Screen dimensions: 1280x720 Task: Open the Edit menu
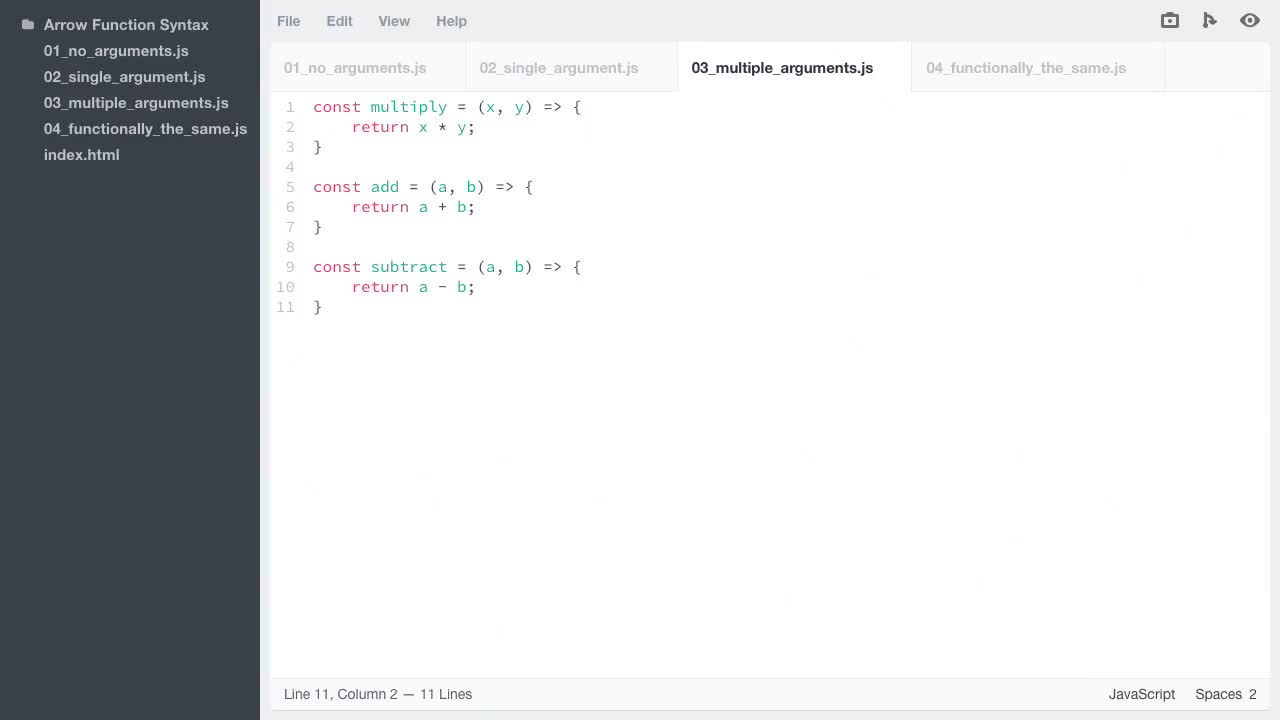(339, 21)
